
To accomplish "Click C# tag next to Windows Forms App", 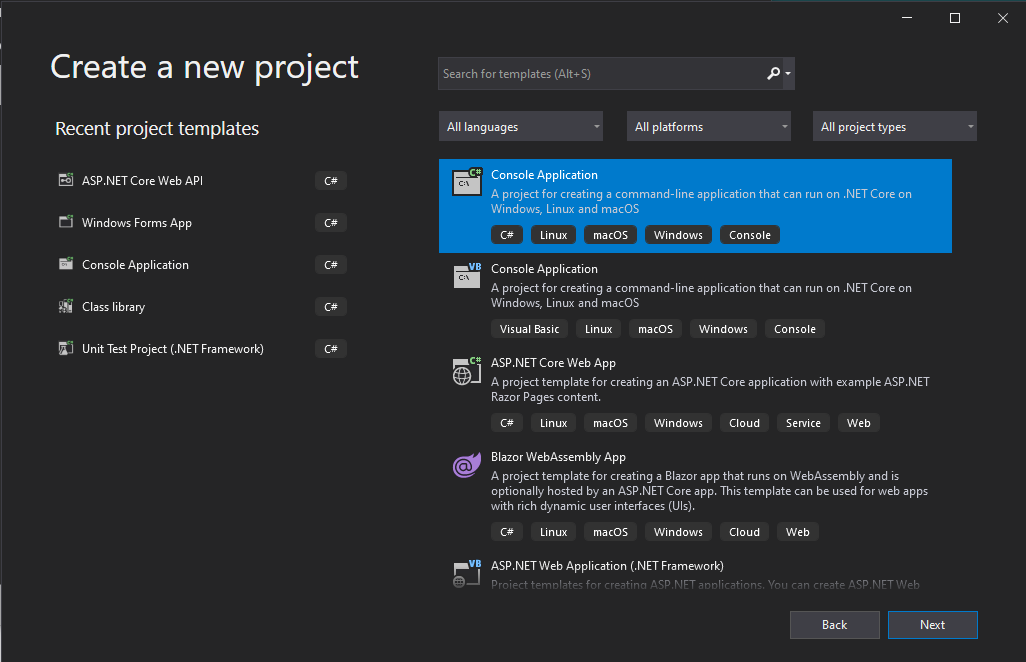I will [x=330, y=222].
